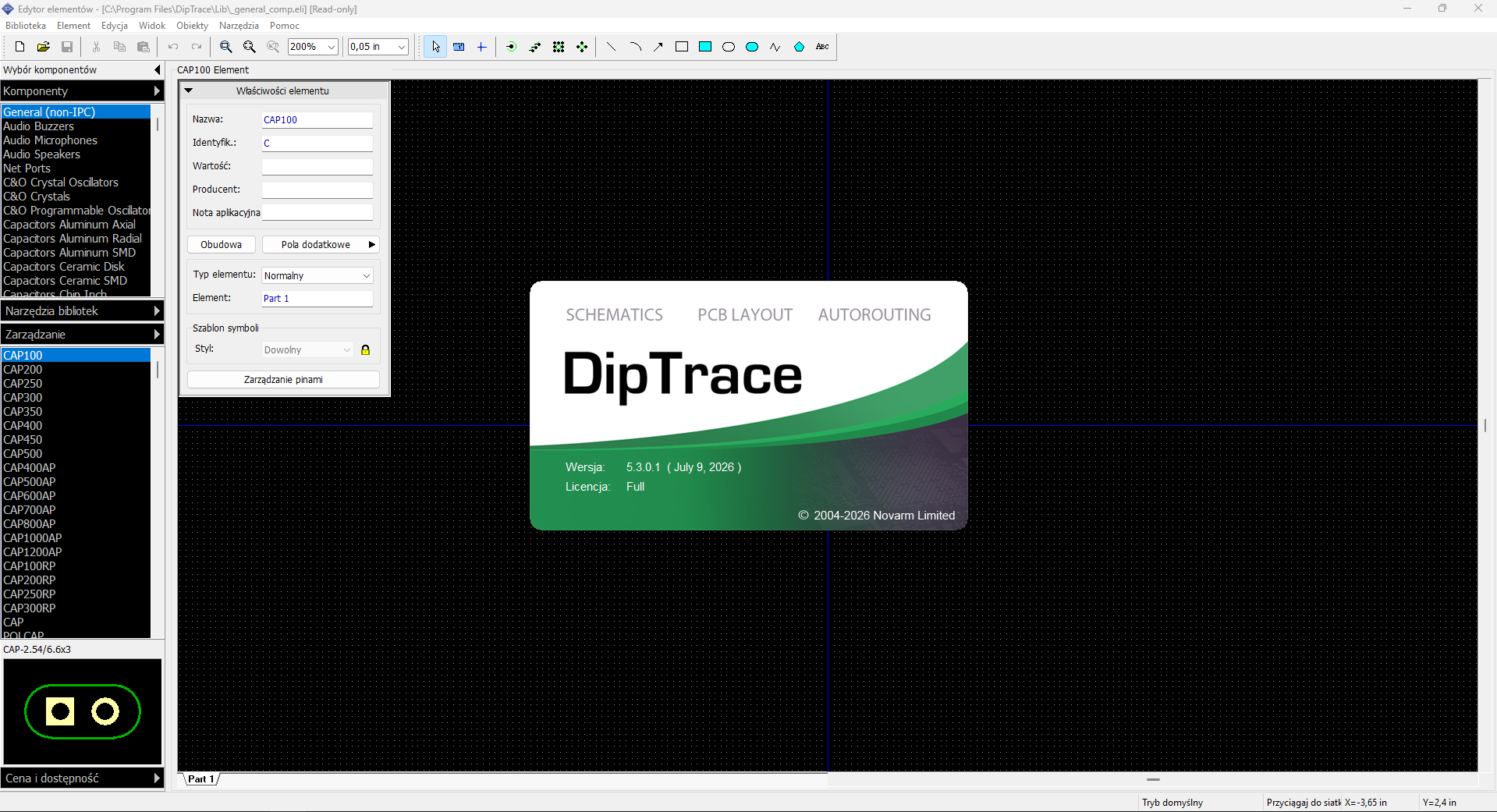
Task: Collapse the Właściwości elementu panel triangle
Action: (x=189, y=90)
